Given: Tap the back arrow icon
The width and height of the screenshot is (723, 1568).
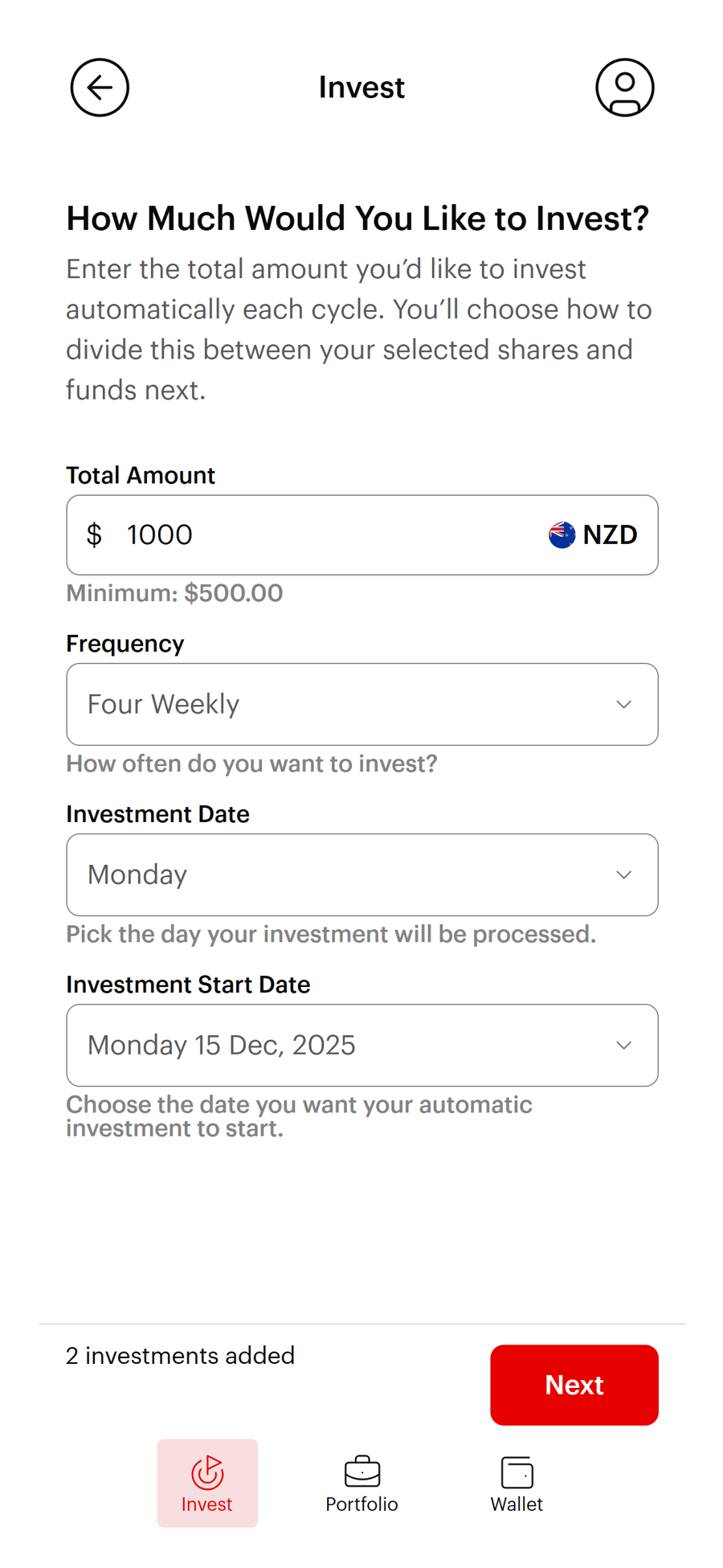Looking at the screenshot, I should click(x=100, y=88).
